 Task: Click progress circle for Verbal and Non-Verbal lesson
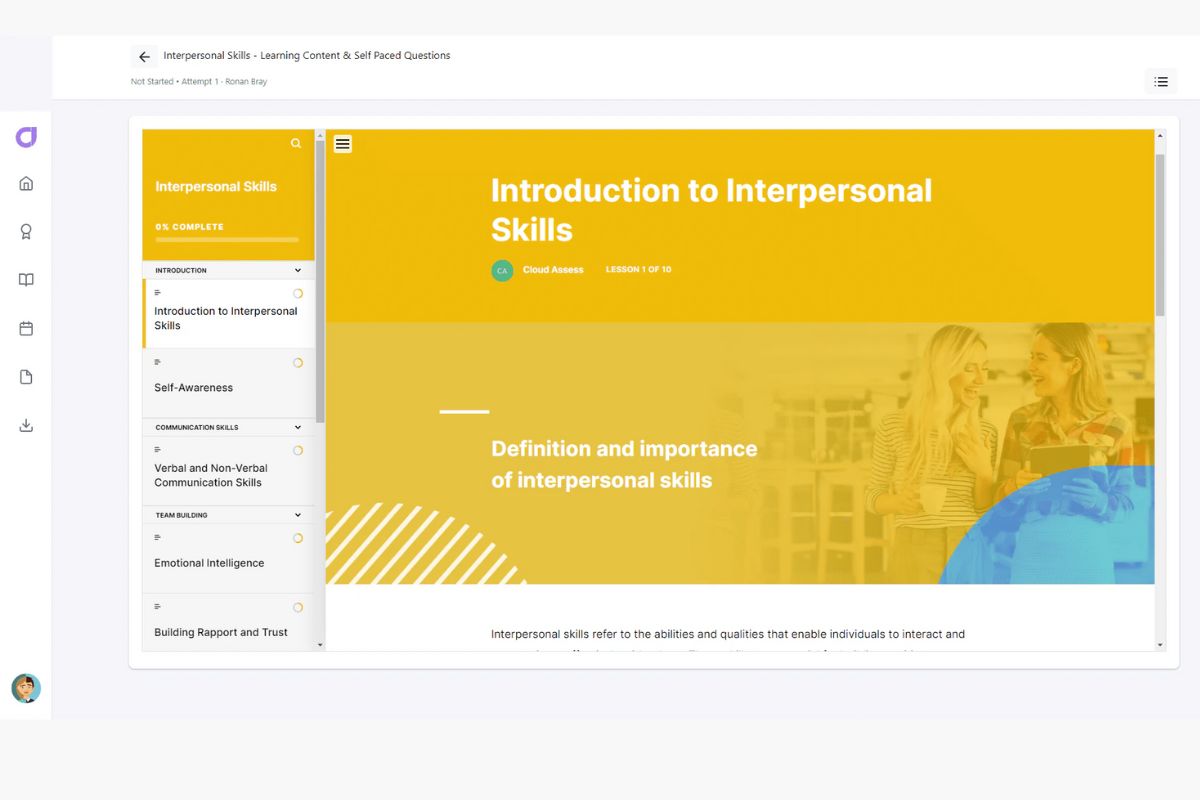[x=298, y=451]
